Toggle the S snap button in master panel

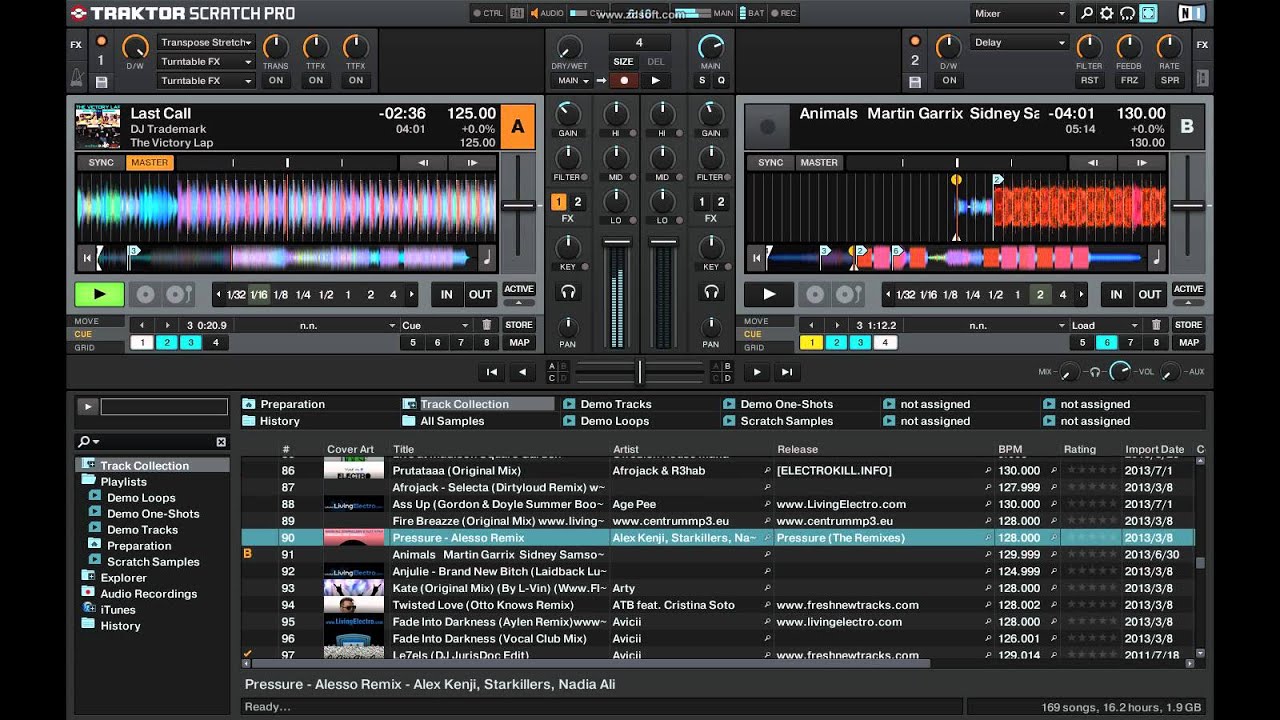pos(702,80)
